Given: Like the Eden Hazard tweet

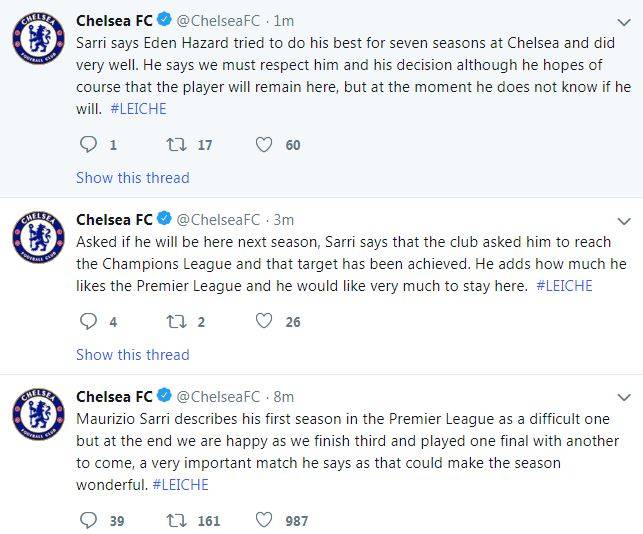Looking at the screenshot, I should point(264,145).
